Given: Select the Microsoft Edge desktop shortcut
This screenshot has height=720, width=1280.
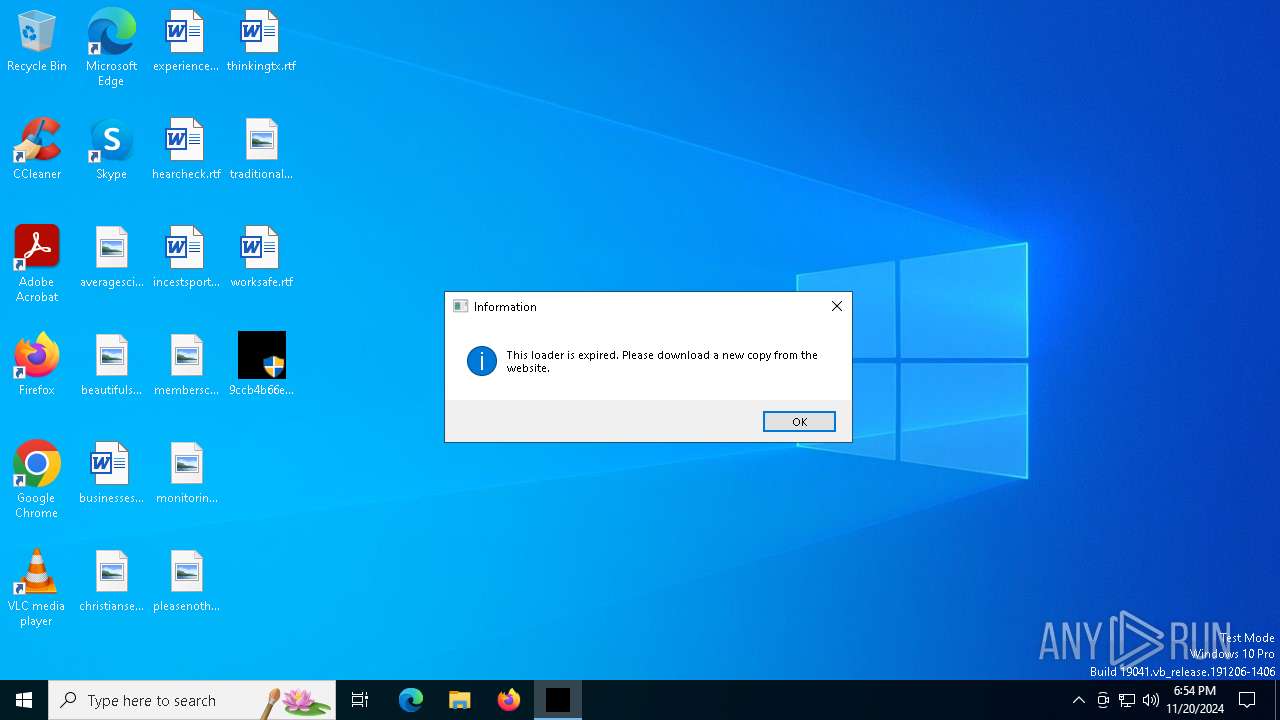Looking at the screenshot, I should [111, 47].
